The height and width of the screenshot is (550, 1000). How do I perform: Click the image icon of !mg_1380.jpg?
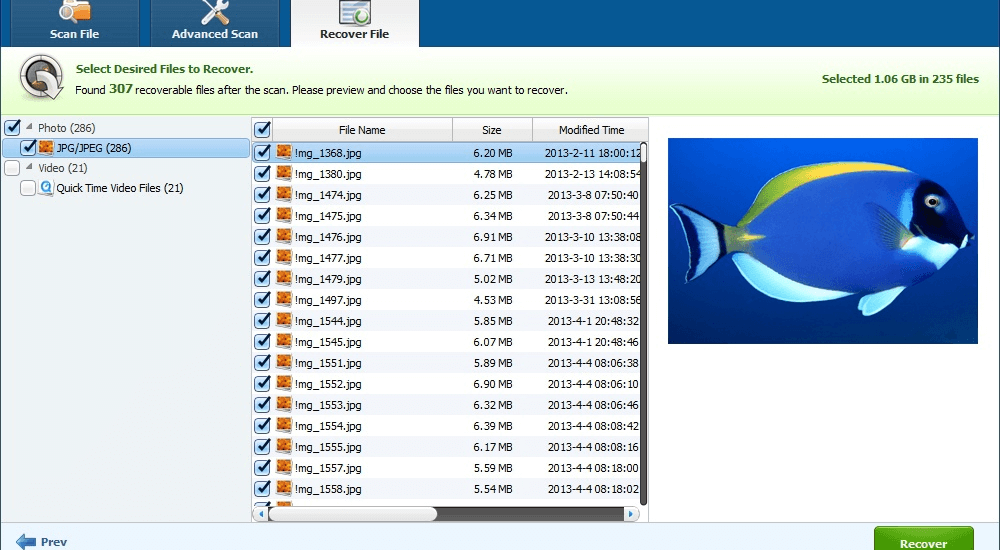284,174
